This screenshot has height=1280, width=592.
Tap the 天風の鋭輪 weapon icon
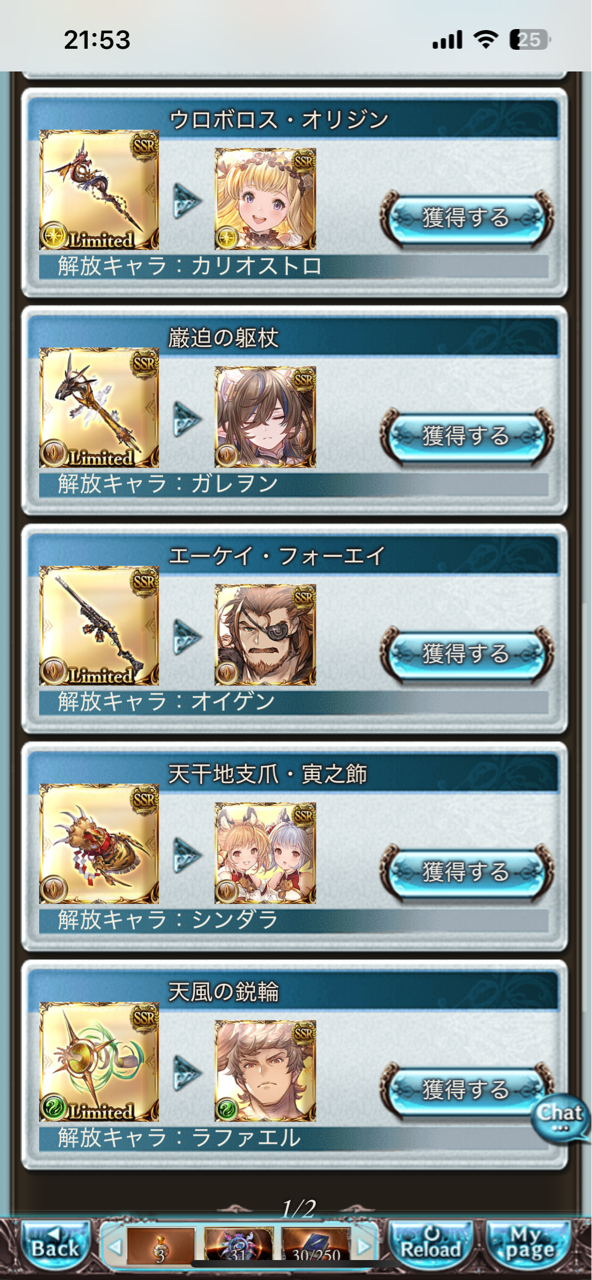point(99,1063)
